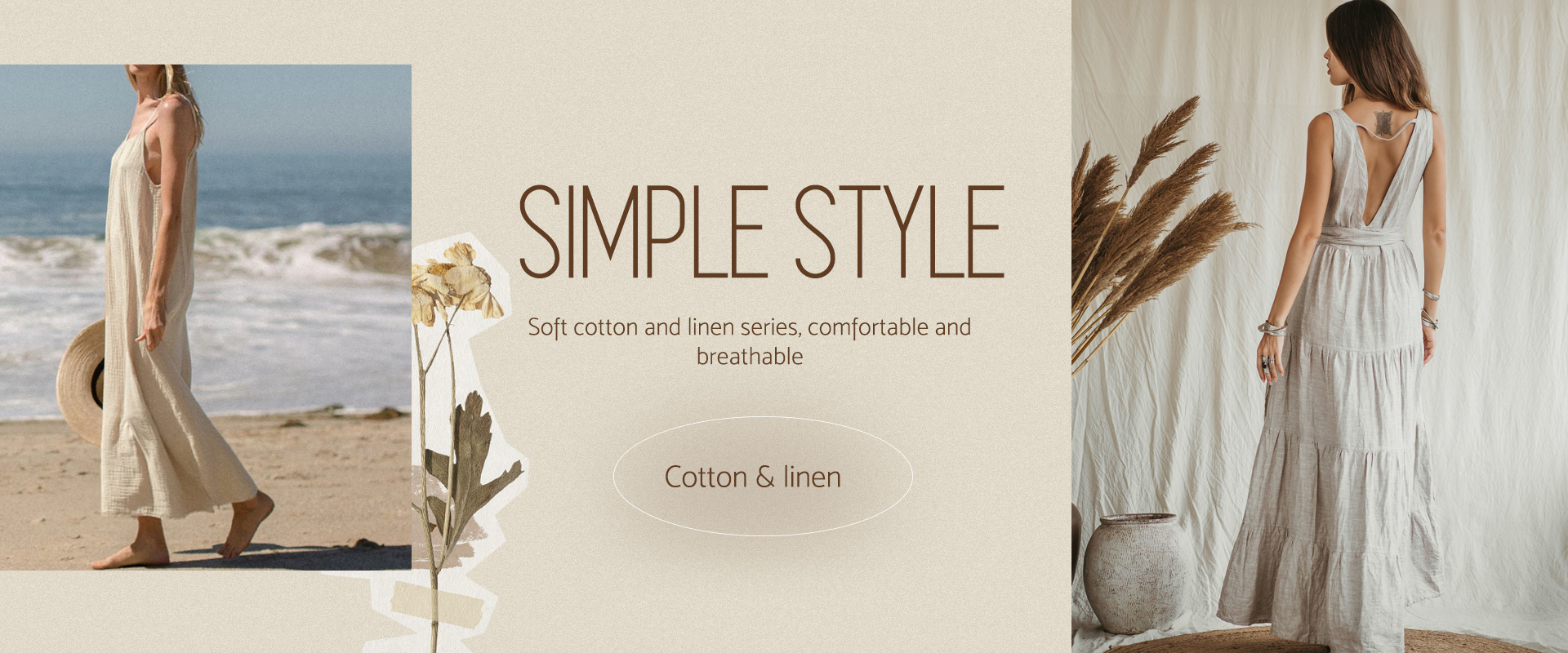Click the Cotton & linen oval button
The height and width of the screenshot is (653, 1568).
click(762, 477)
